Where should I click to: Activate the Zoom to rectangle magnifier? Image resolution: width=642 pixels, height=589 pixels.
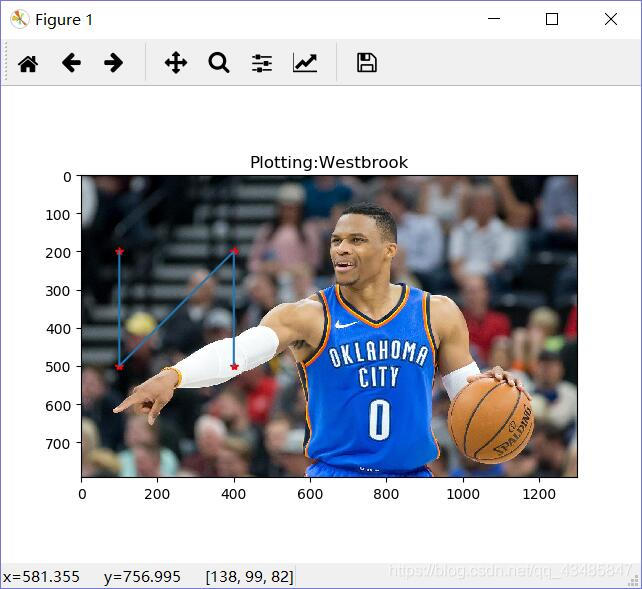[x=219, y=63]
